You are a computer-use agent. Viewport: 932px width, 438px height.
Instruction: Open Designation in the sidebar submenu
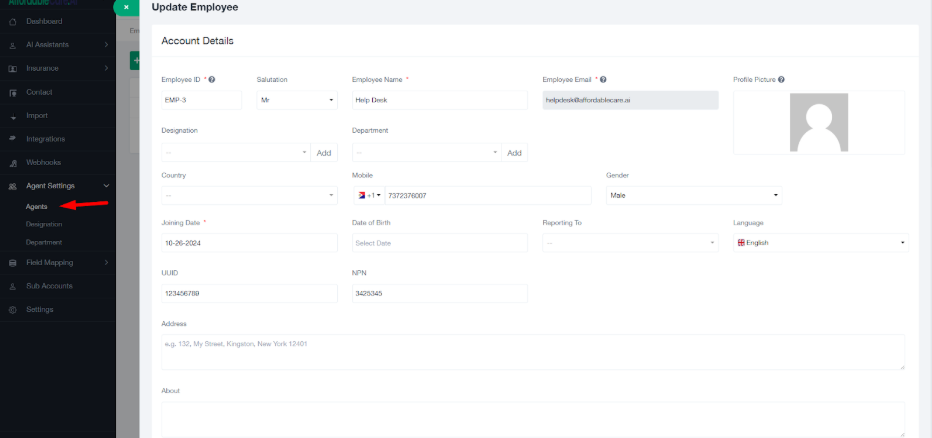click(x=44, y=224)
